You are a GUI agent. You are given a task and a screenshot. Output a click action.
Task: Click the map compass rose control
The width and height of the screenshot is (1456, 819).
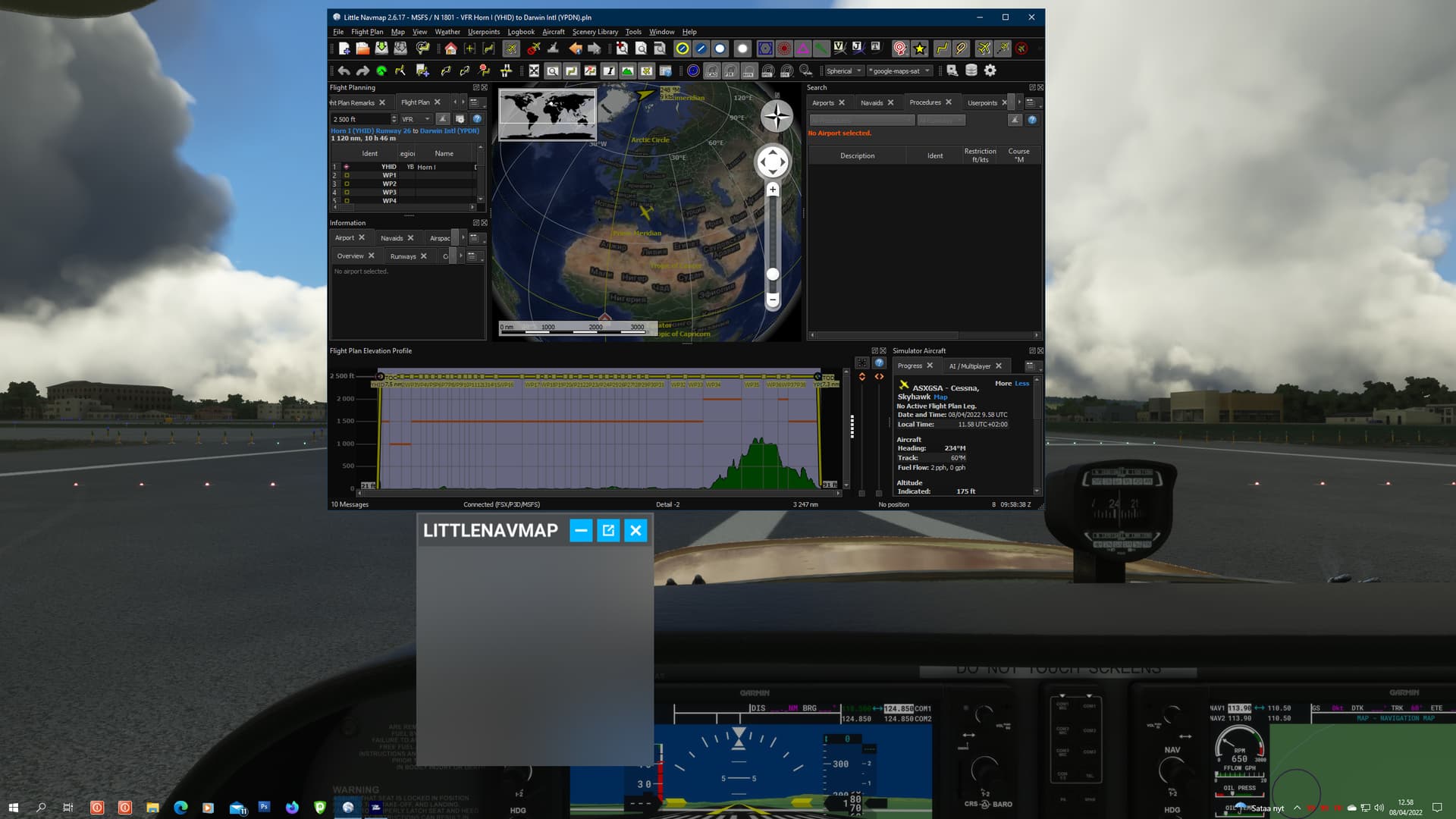point(777,116)
